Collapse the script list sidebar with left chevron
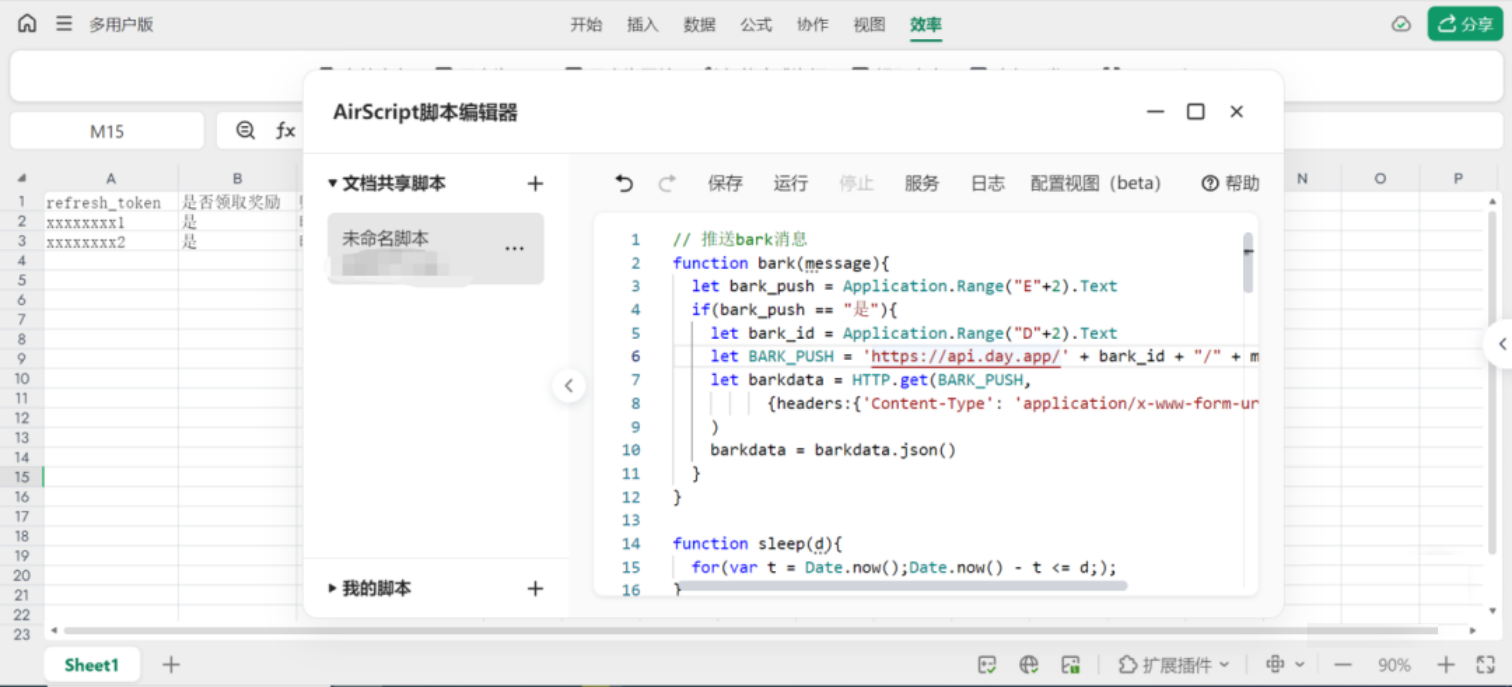Viewport: 1512px width, 687px height. tap(569, 386)
